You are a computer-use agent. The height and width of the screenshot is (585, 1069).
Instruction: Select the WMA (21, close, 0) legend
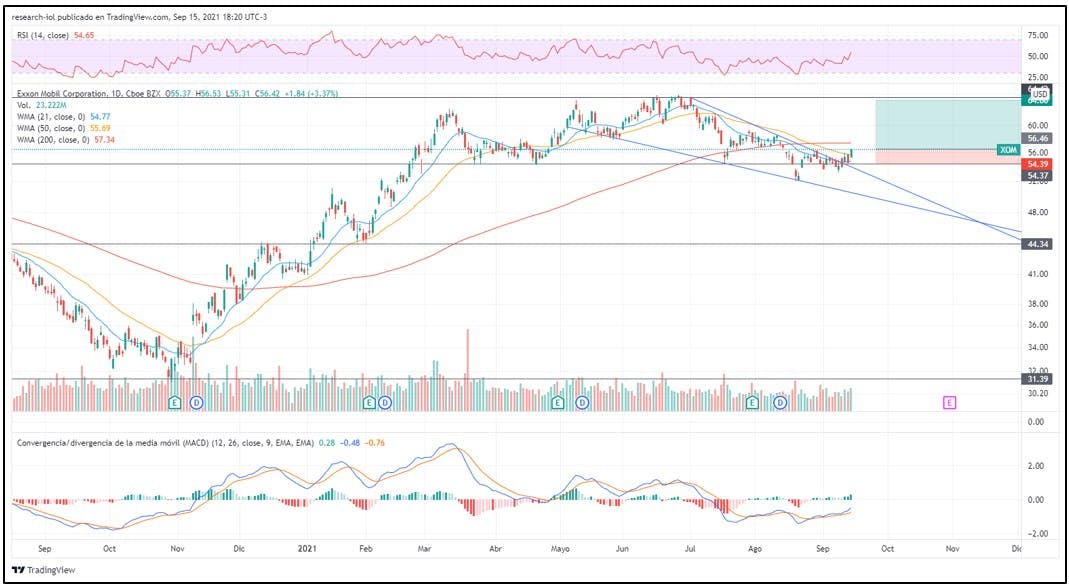[x=50, y=117]
